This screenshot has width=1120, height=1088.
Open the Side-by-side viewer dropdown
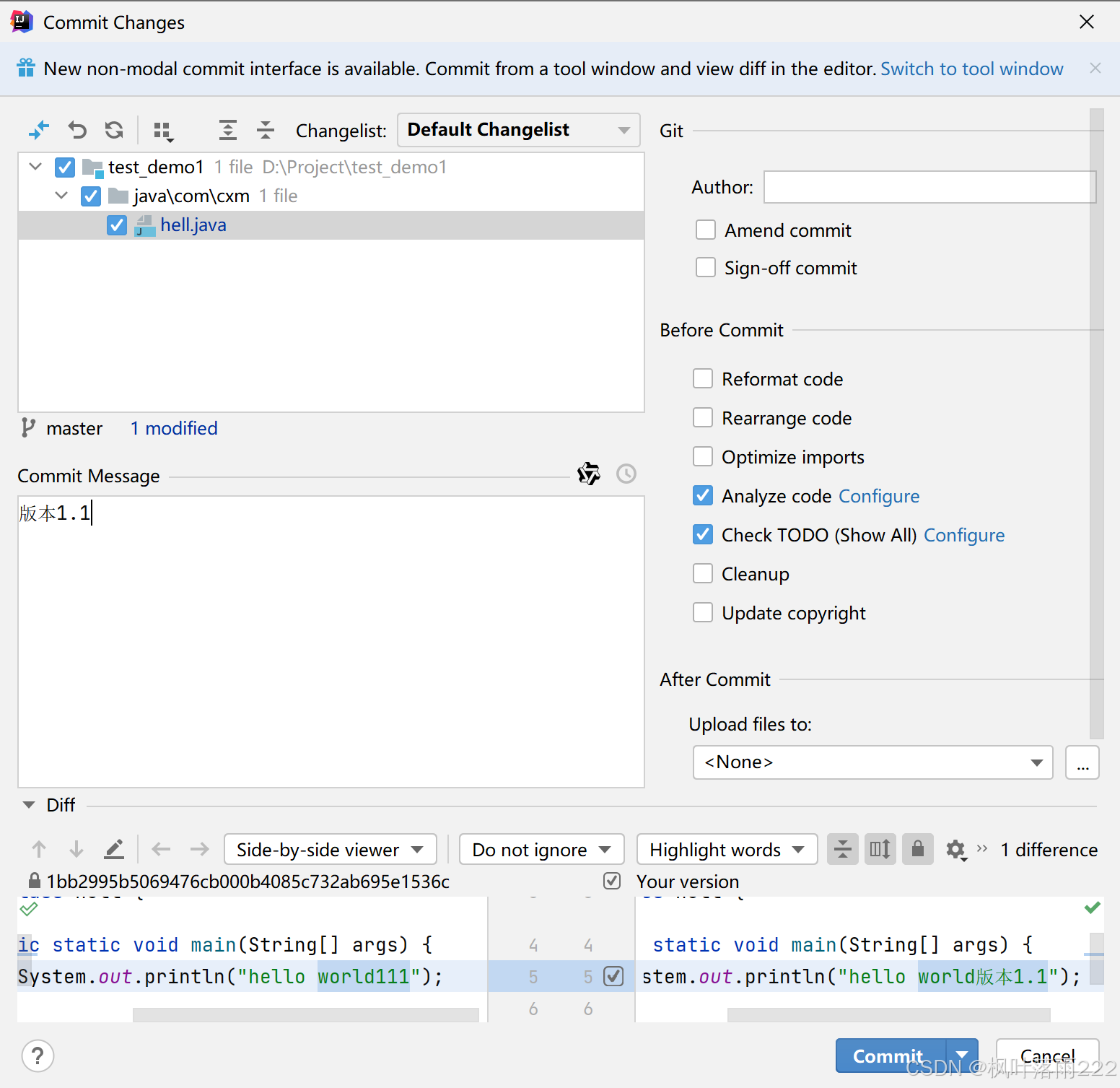coord(329,849)
